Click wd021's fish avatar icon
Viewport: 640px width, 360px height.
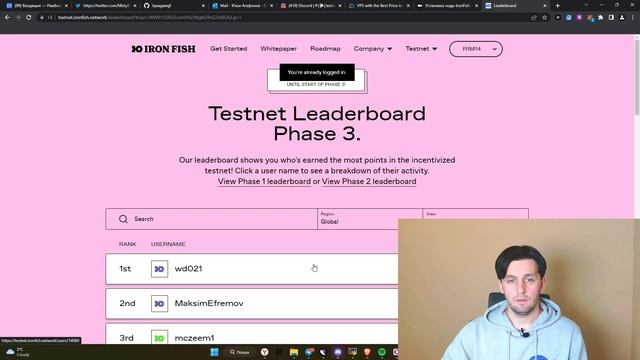point(160,269)
